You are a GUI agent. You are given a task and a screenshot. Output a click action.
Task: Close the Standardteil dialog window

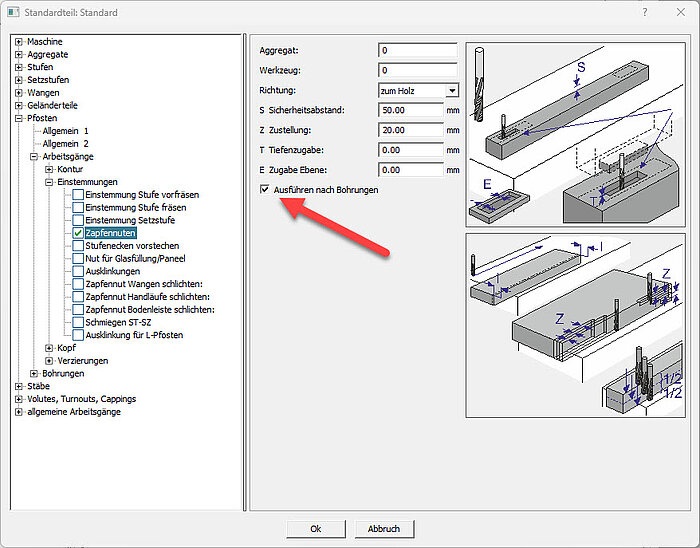(x=680, y=12)
